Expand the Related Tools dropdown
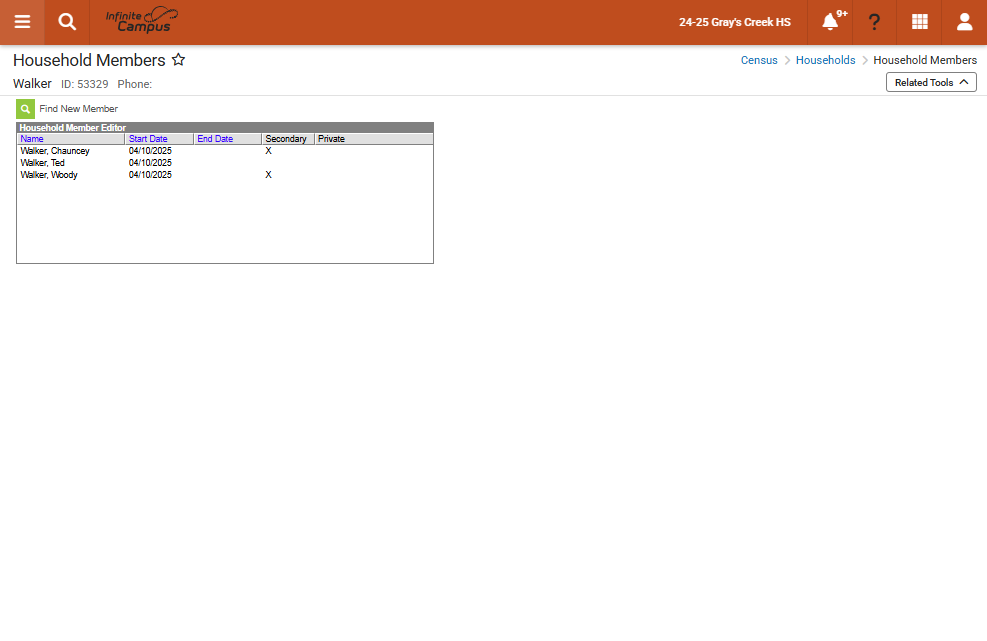This screenshot has height=641, width=987. (931, 82)
